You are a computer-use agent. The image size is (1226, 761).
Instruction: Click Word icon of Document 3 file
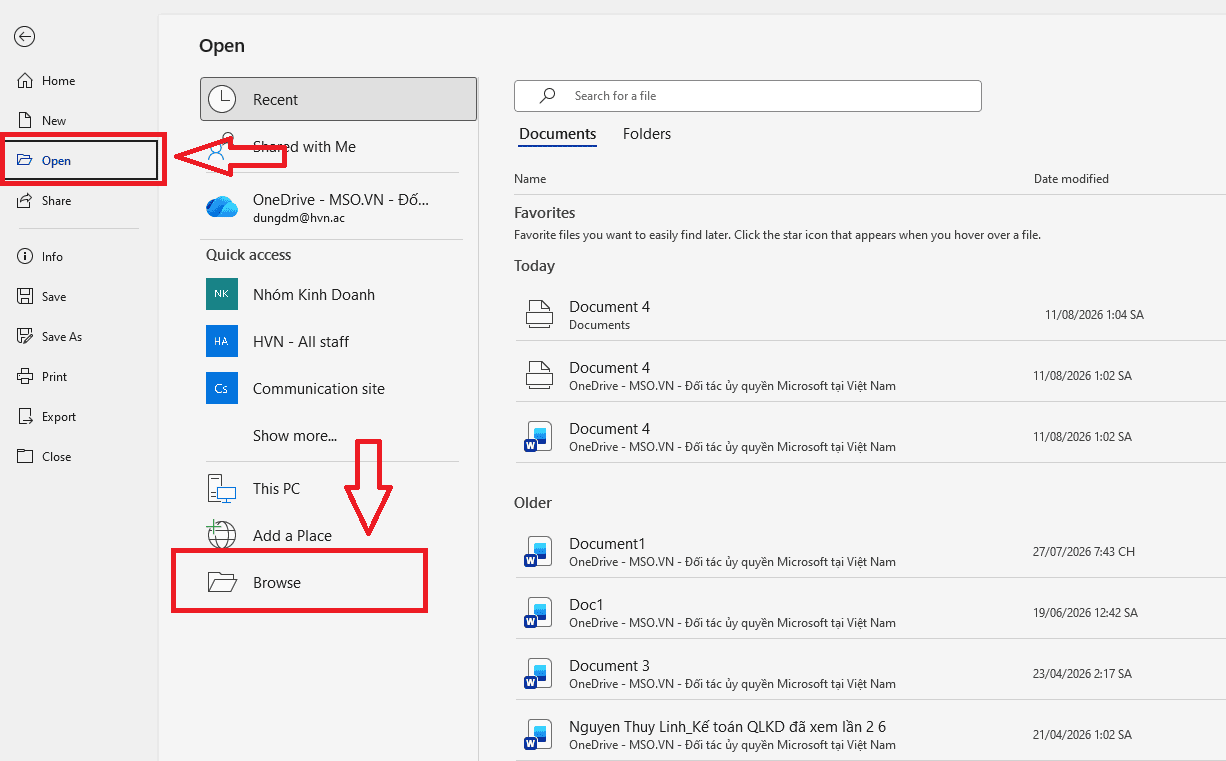tap(539, 673)
